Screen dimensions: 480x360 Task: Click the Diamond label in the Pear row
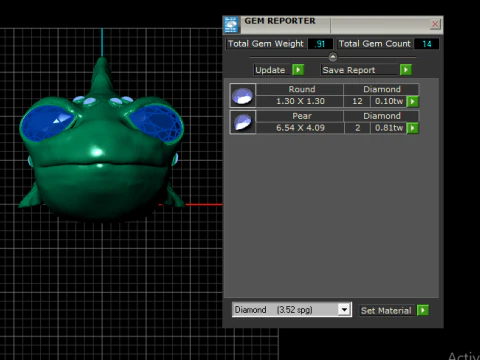tap(382, 116)
